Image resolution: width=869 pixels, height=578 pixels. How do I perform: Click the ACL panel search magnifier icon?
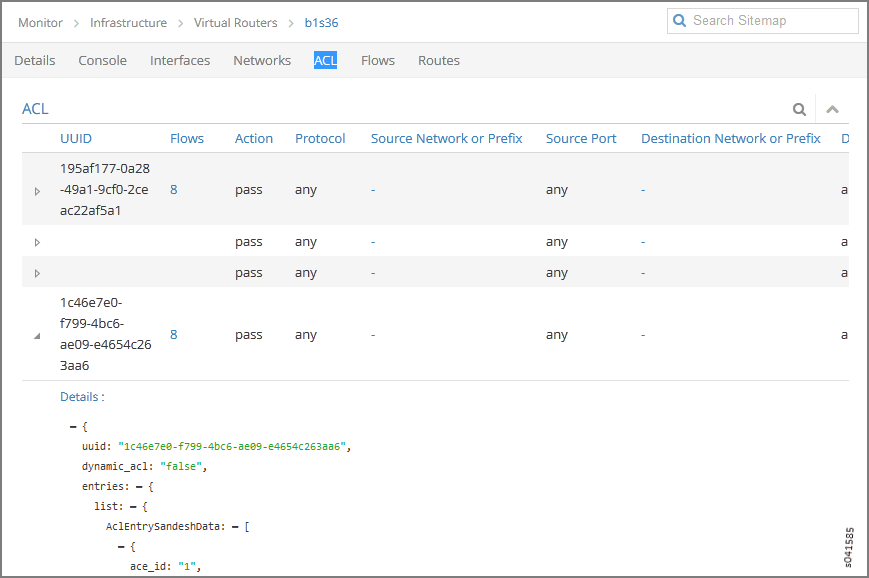(x=799, y=110)
